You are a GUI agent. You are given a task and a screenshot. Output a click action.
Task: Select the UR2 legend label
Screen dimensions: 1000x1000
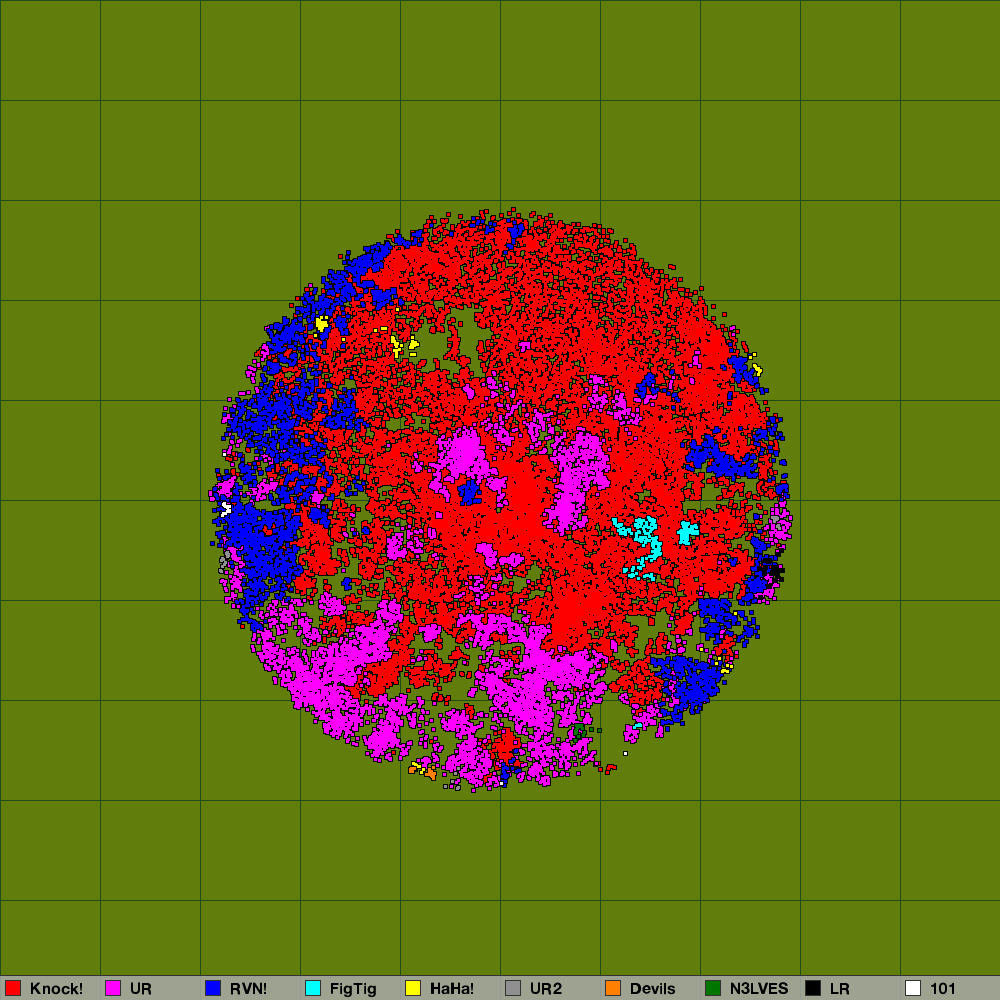pos(546,989)
